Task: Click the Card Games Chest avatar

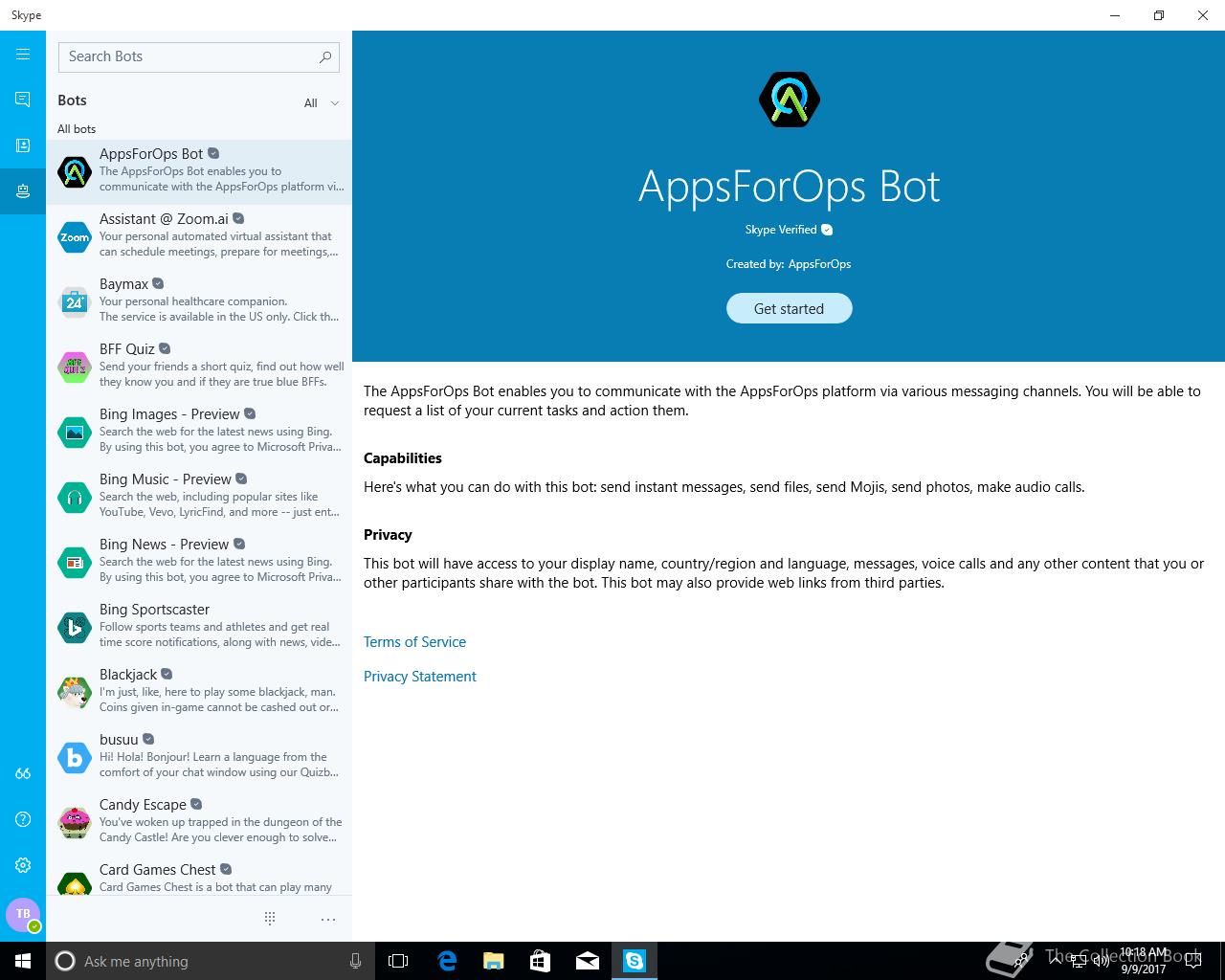Action: [x=75, y=883]
